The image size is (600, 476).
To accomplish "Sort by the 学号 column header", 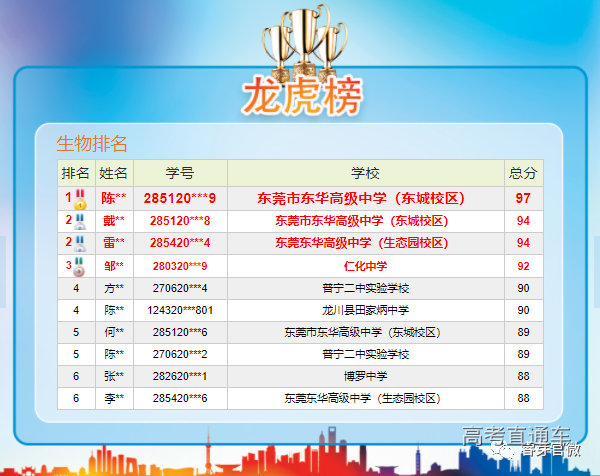I will pyautogui.click(x=180, y=173).
